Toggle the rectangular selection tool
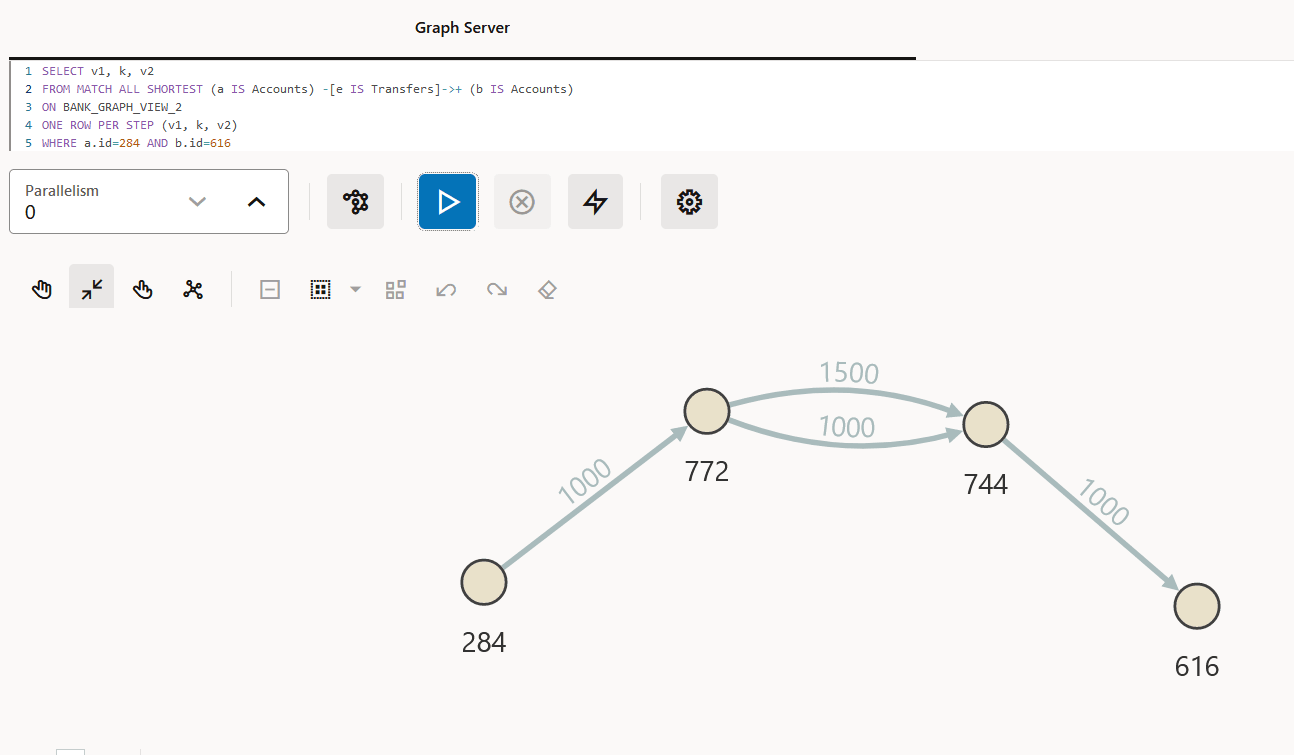This screenshot has width=1294, height=755. pos(320,289)
